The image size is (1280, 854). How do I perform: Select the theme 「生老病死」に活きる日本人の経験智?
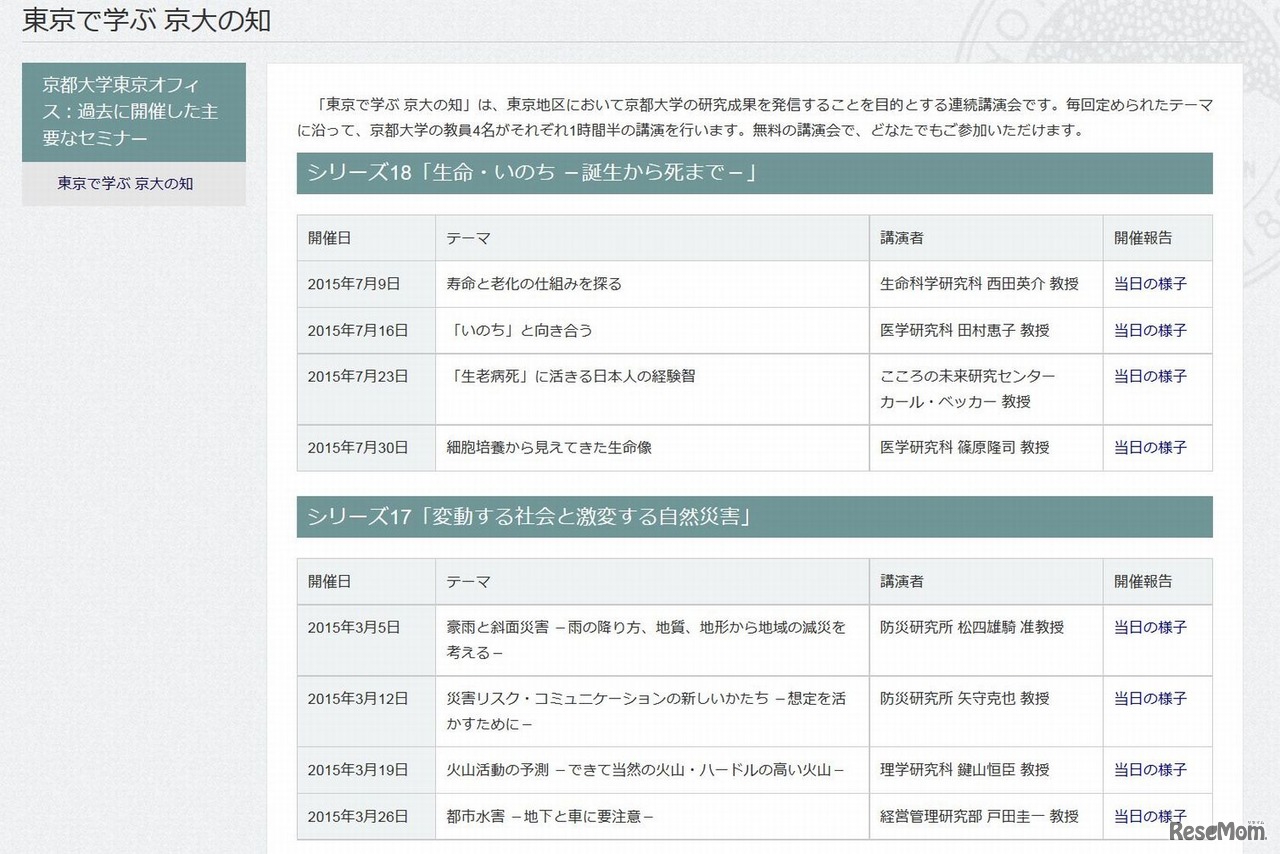pos(571,376)
